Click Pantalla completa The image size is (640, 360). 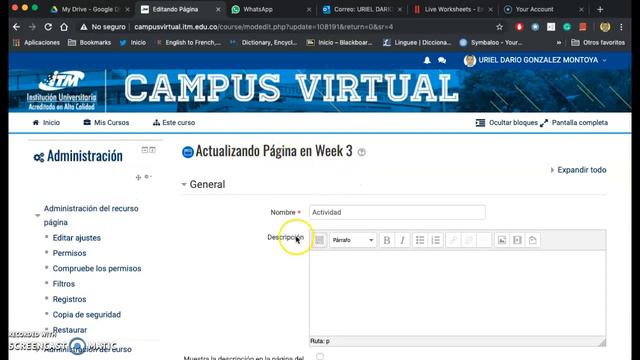tap(573, 122)
